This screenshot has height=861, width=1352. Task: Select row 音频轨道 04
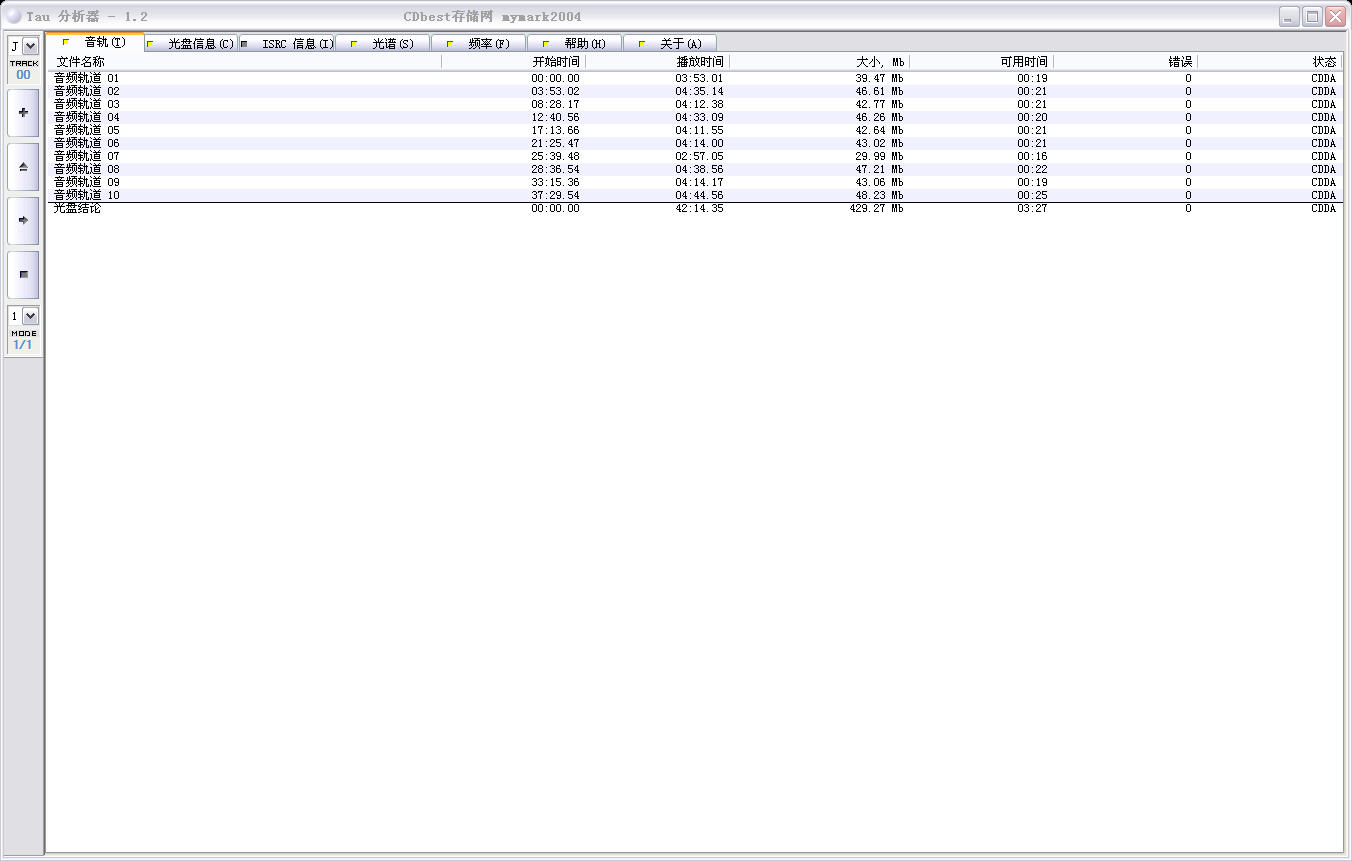point(695,117)
